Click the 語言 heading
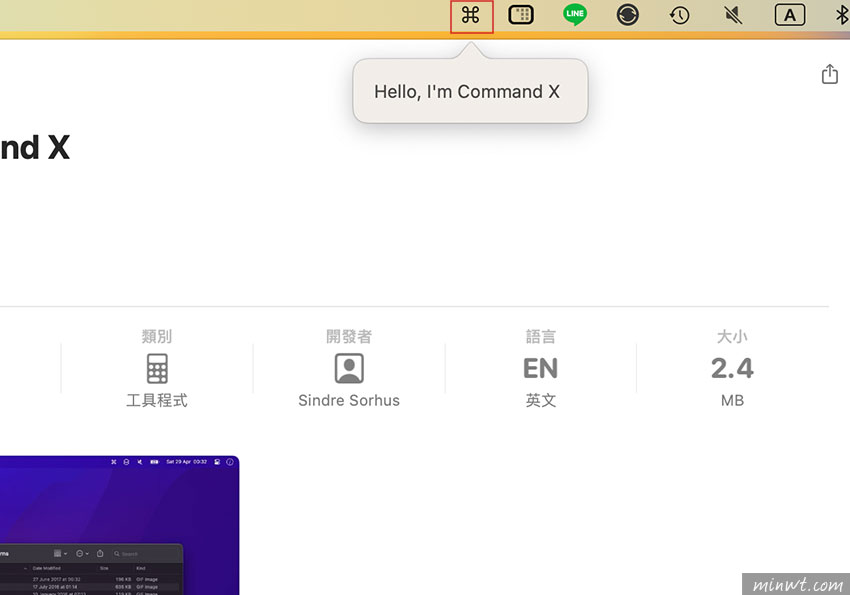Viewport: 850px width, 595px height. click(x=540, y=337)
